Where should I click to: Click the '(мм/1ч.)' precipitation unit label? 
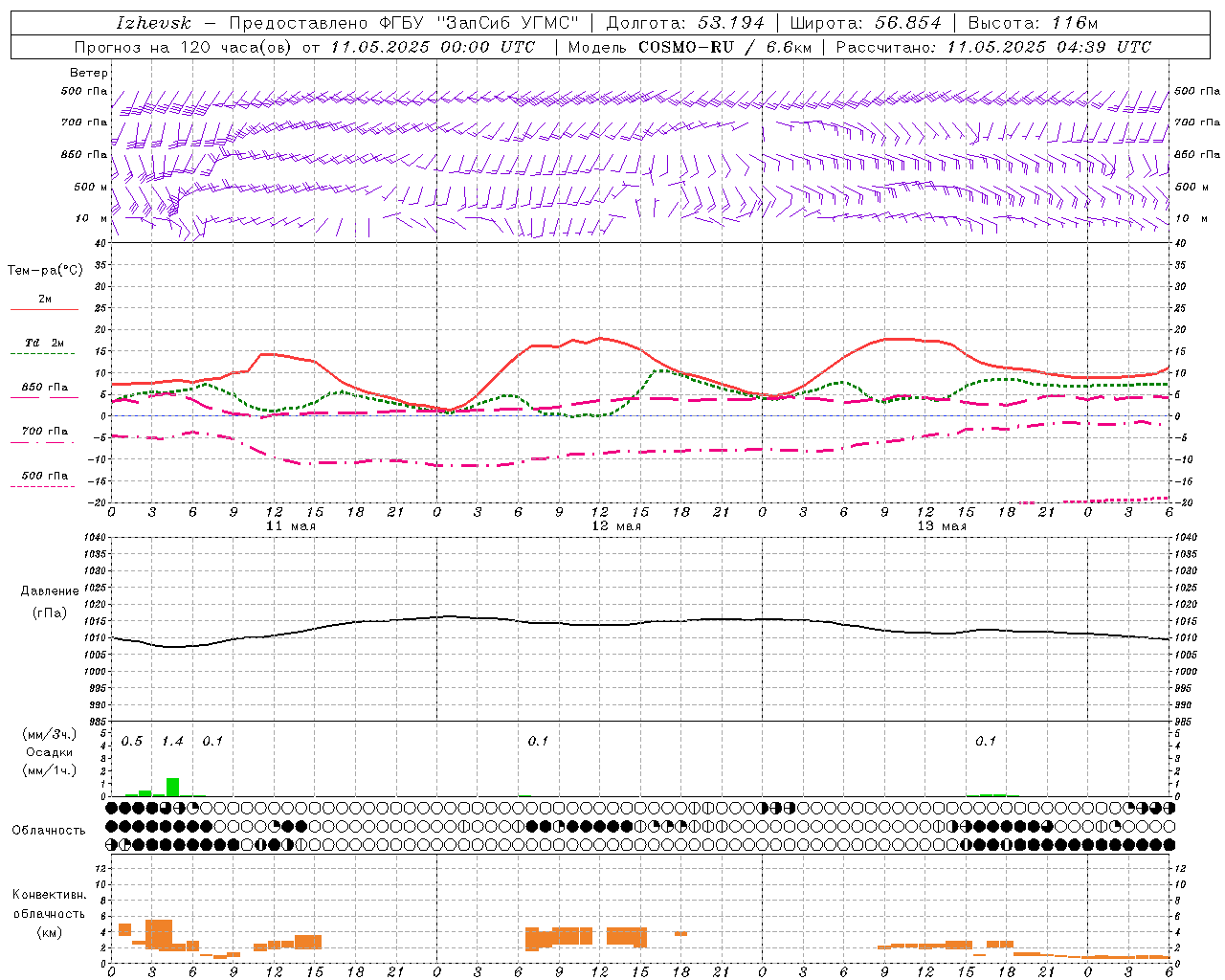pos(50,770)
